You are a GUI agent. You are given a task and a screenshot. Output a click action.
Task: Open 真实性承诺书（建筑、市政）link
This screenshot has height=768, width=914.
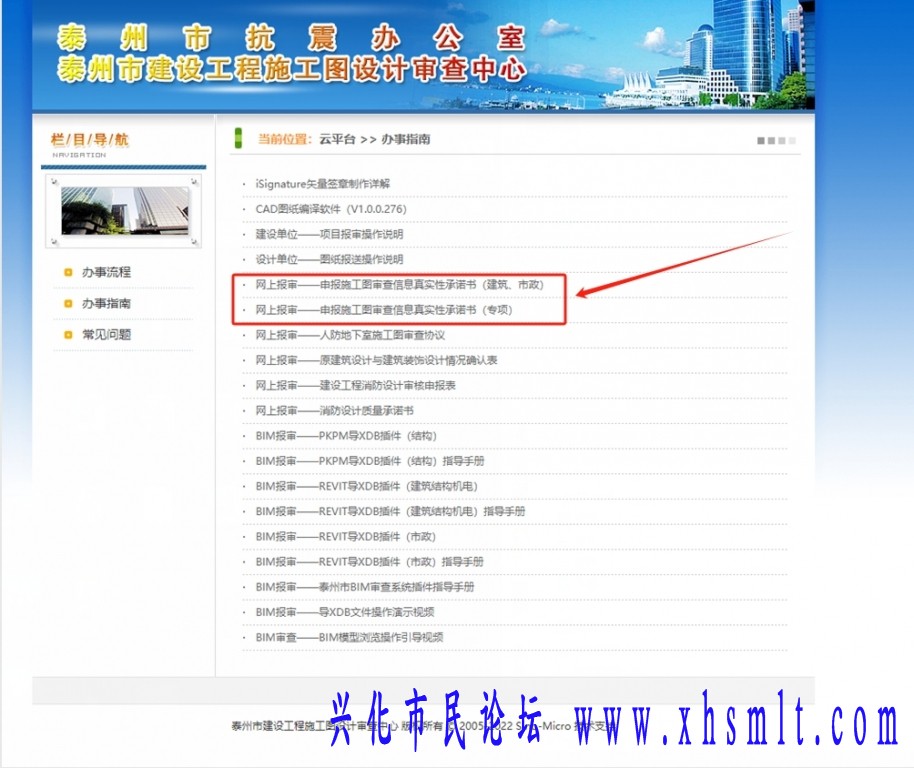coord(399,284)
